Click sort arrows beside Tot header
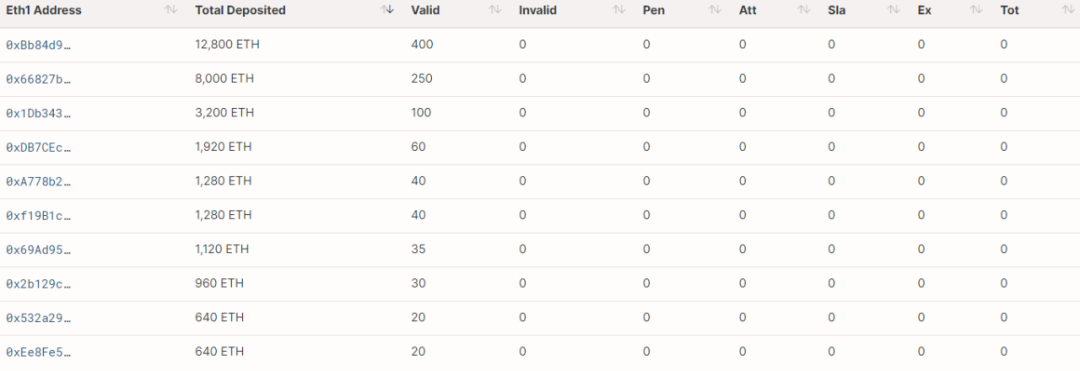The width and height of the screenshot is (1080, 371). 1068,10
